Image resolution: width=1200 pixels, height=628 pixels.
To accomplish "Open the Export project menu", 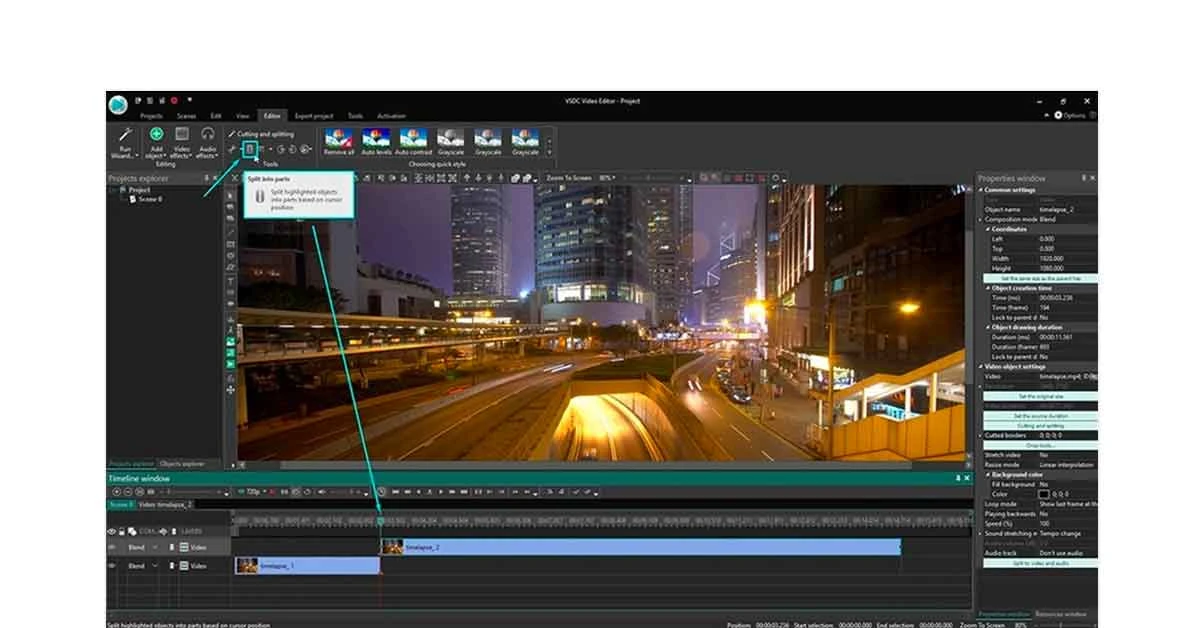I will (x=313, y=115).
